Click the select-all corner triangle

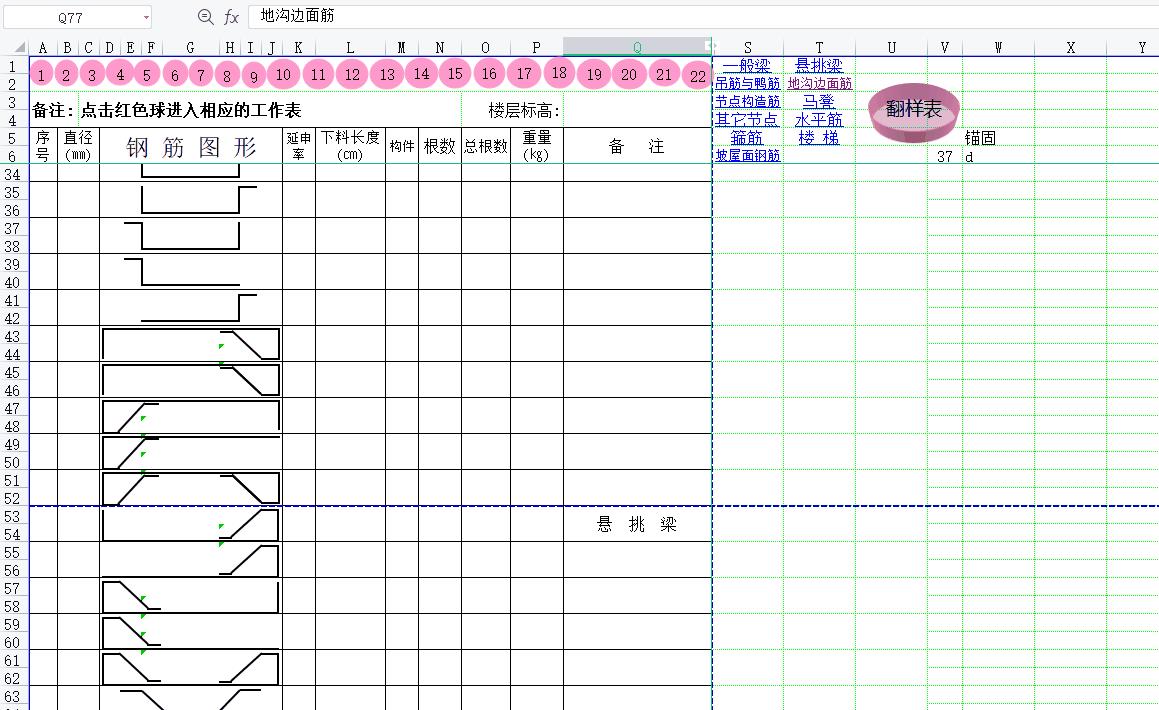coord(20,48)
